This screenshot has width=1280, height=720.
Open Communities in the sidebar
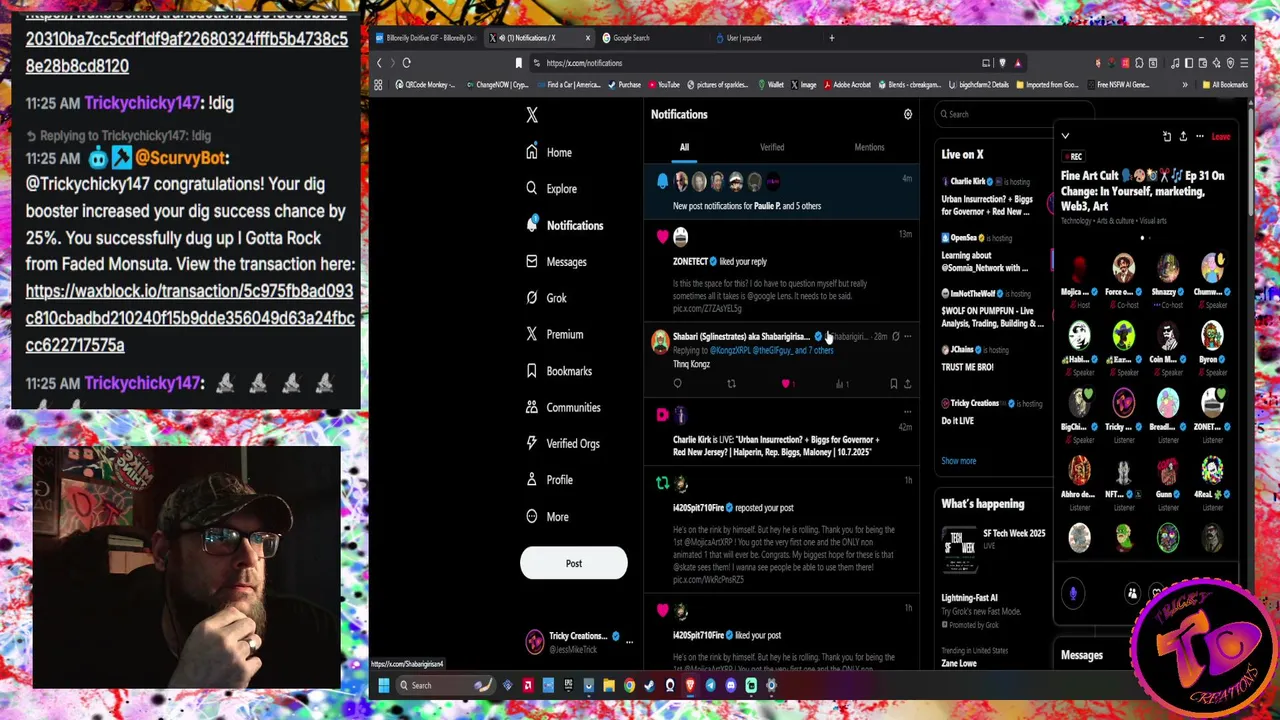563,407
